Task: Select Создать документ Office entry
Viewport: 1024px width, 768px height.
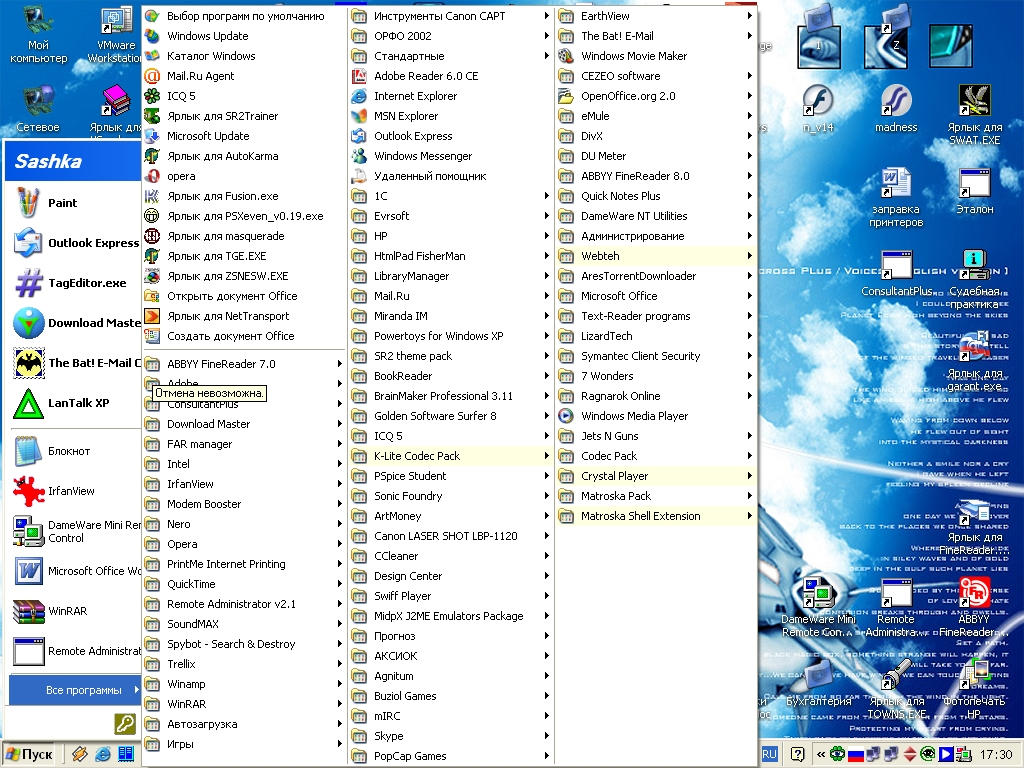Action: (243, 336)
